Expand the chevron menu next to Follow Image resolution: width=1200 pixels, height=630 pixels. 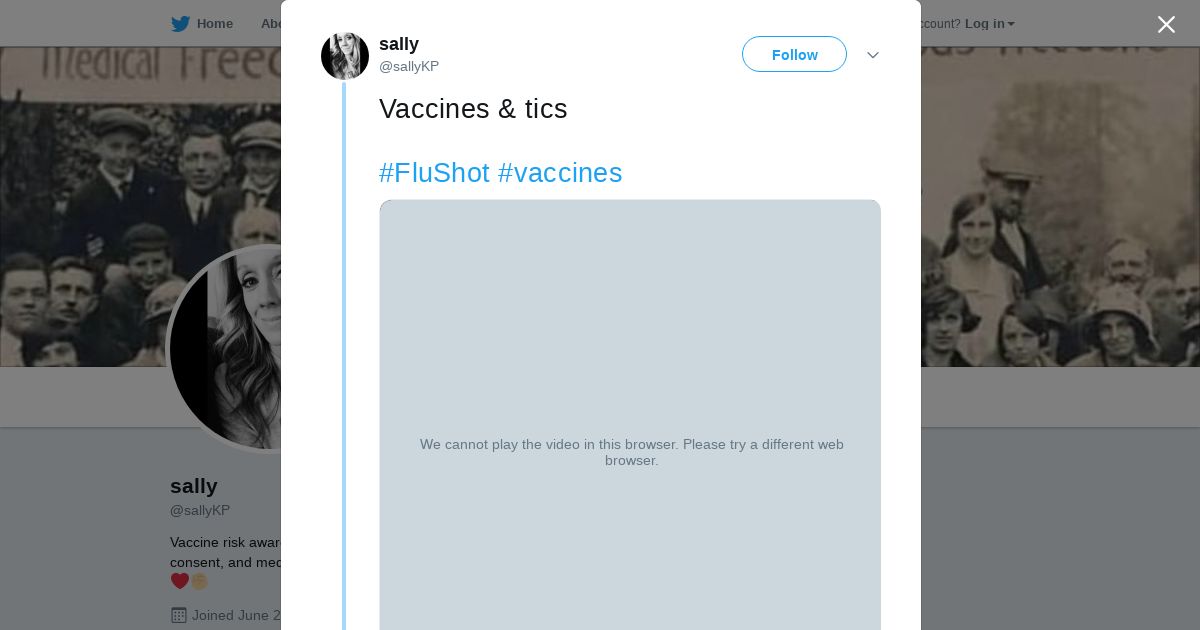pos(872,55)
